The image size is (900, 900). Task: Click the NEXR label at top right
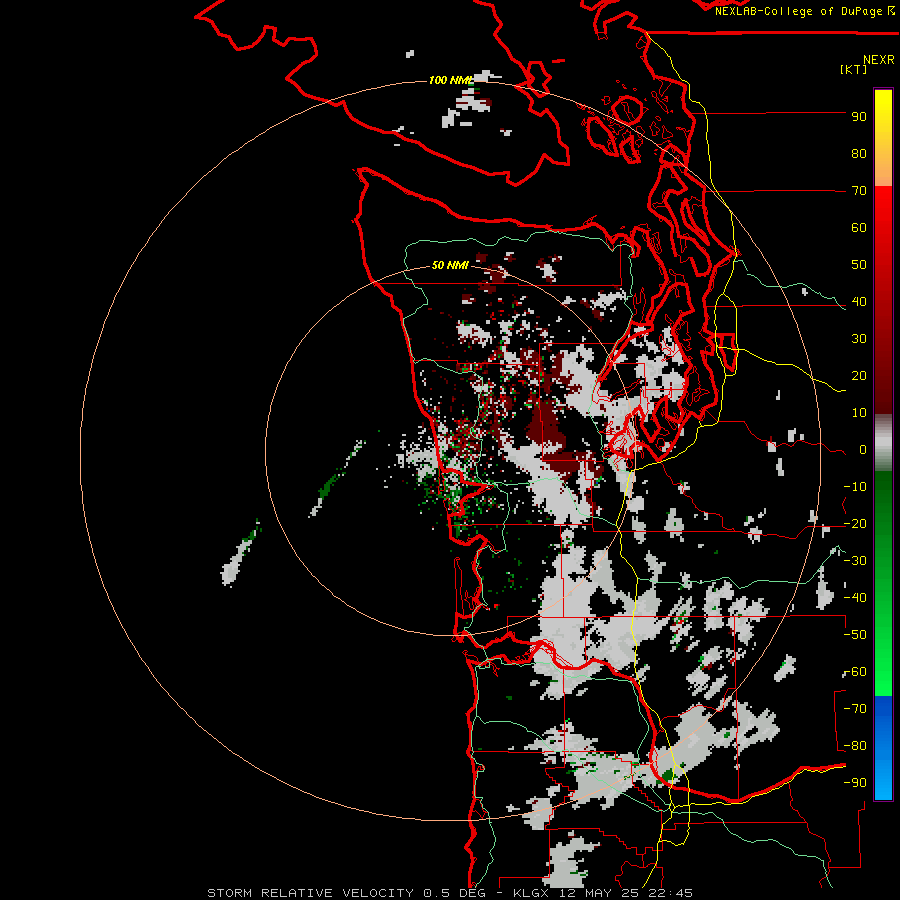879,60
